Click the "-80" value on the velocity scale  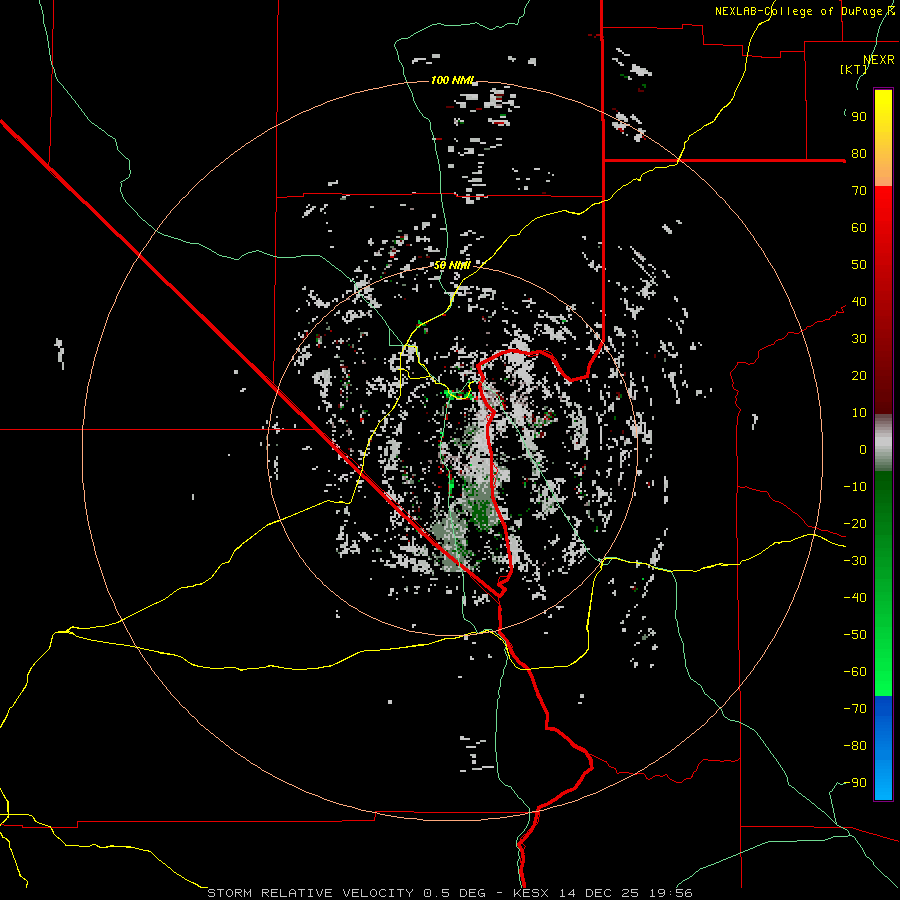coord(855,746)
